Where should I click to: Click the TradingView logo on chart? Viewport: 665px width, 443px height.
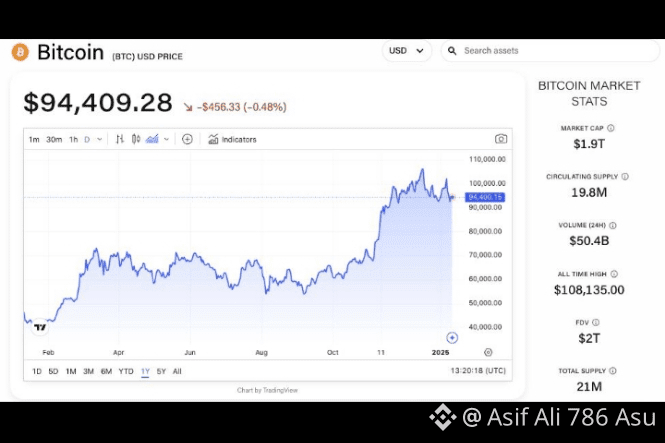[x=40, y=327]
